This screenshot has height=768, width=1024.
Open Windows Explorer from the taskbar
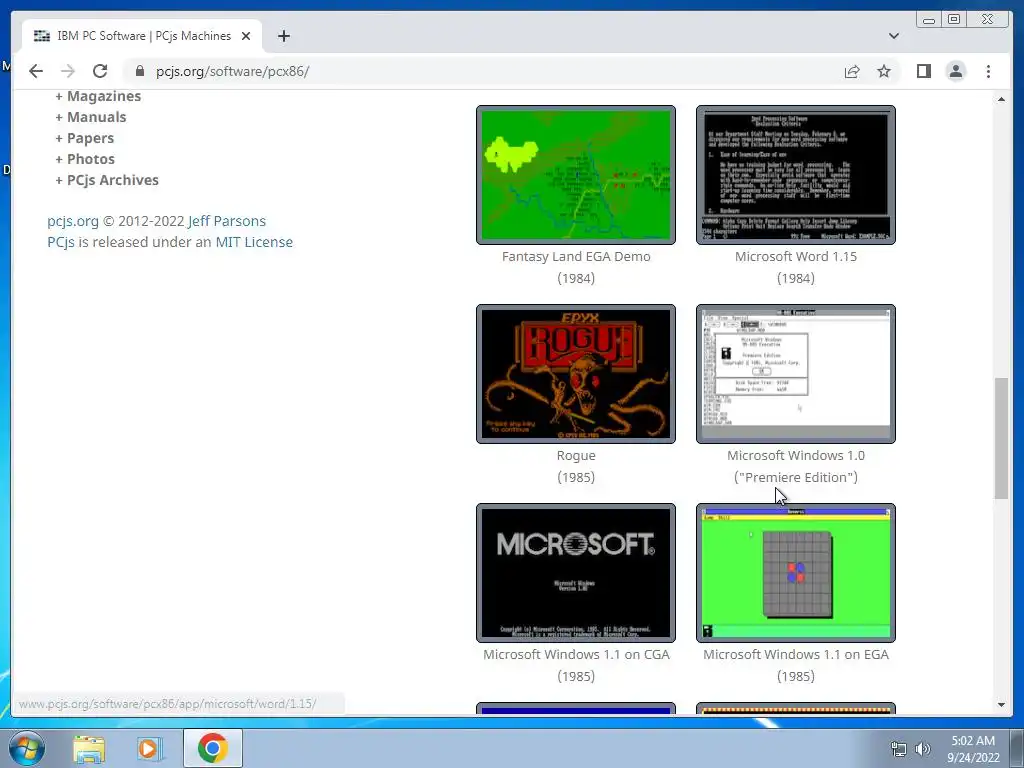pyautogui.click(x=89, y=748)
